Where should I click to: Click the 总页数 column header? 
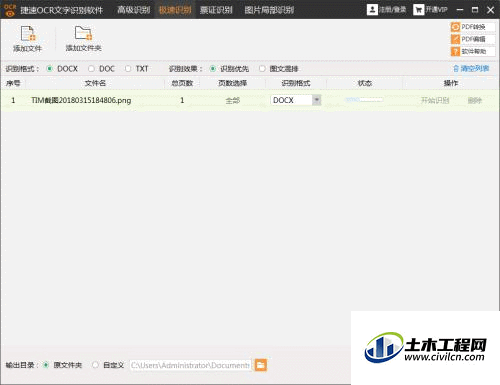[x=182, y=83]
